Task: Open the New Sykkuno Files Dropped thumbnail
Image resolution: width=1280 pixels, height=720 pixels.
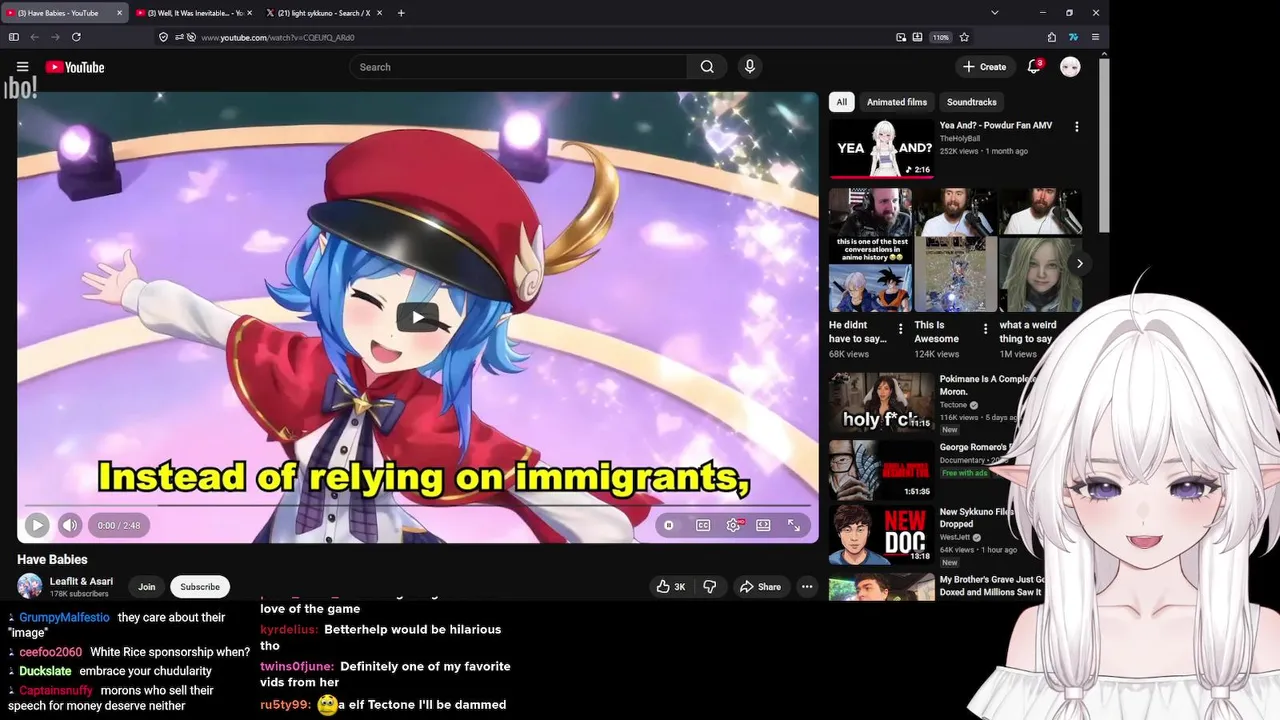Action: [x=881, y=535]
